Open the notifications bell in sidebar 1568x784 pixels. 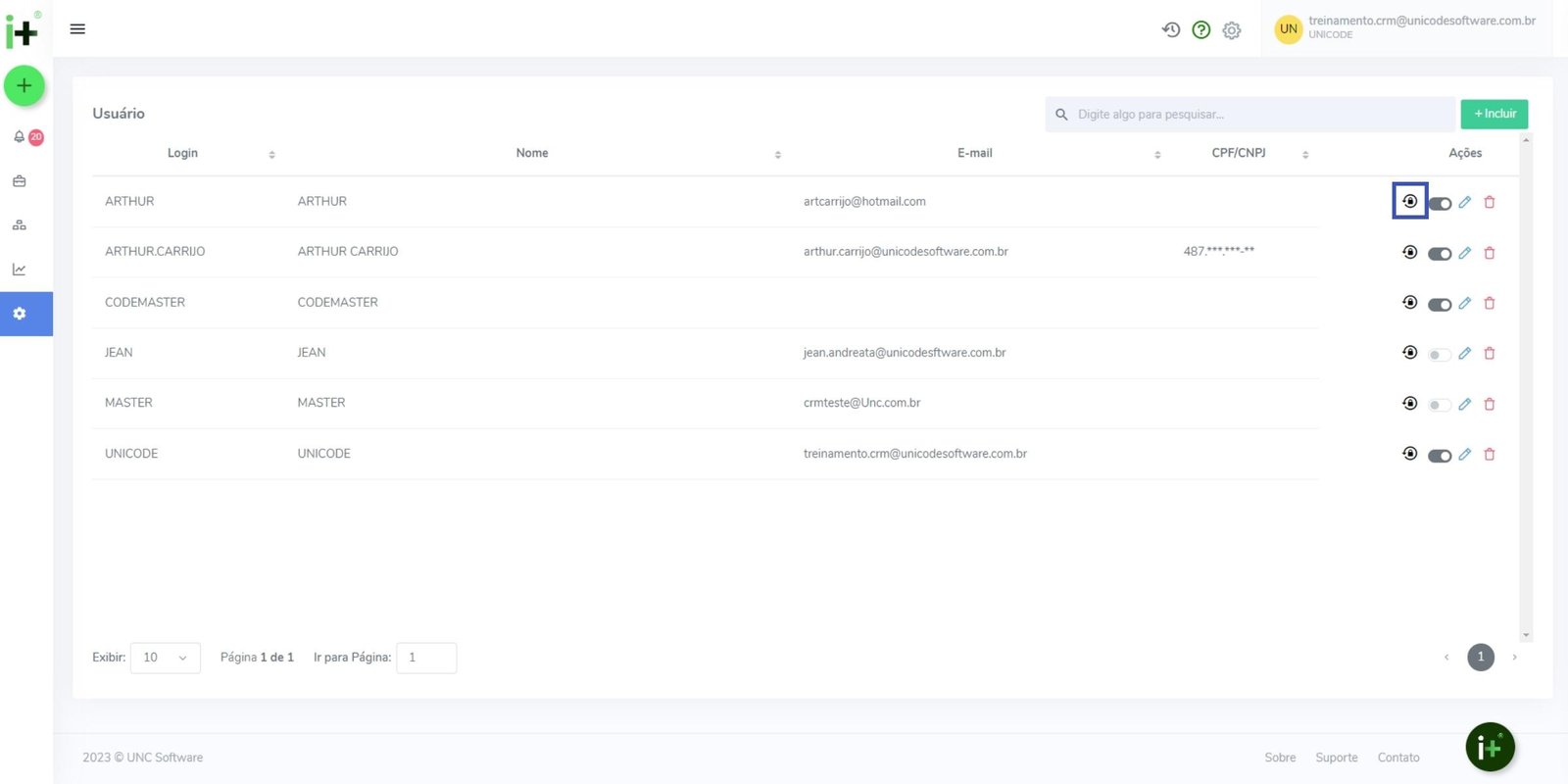click(x=19, y=137)
